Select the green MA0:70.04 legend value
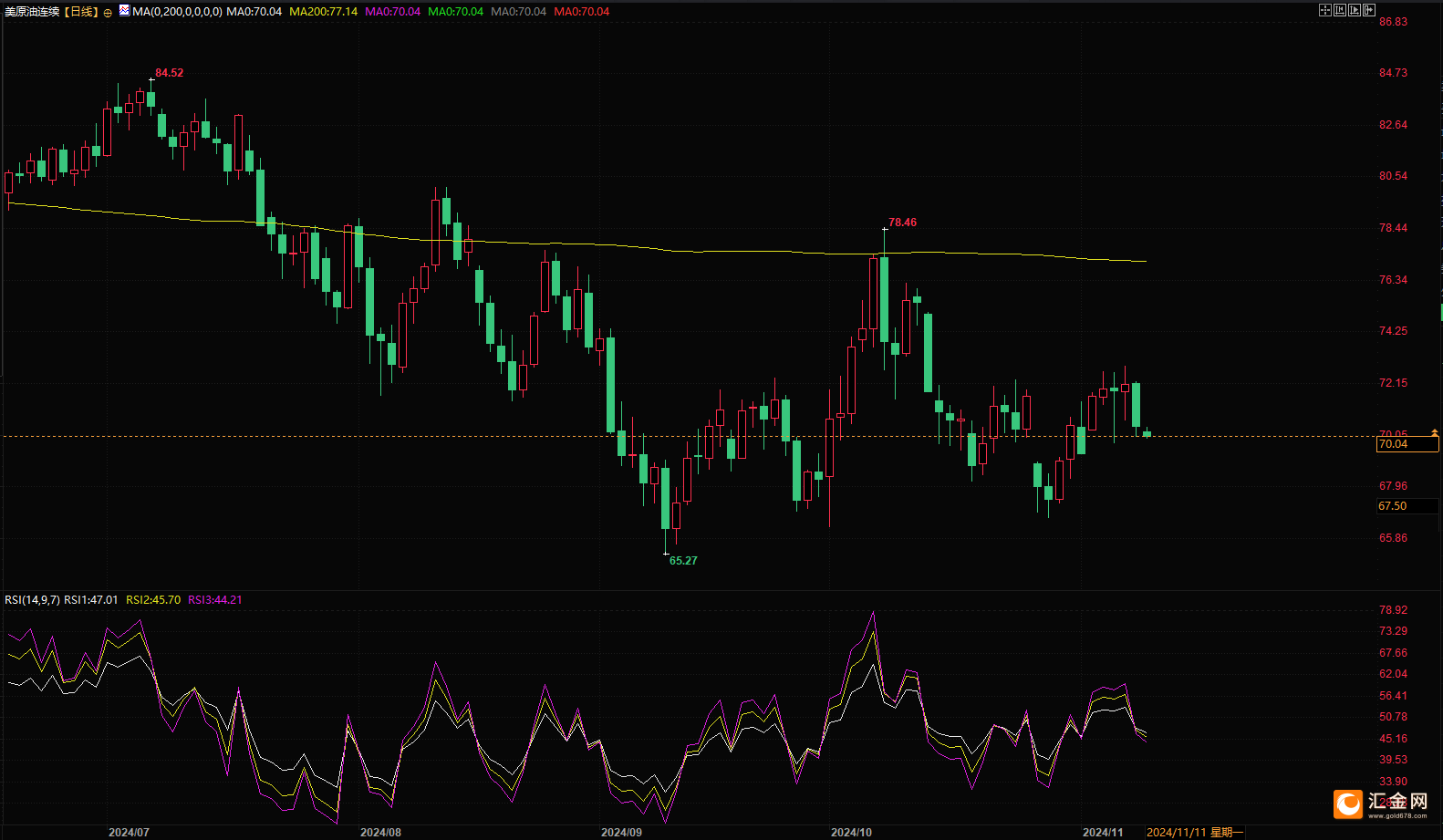1443x840 pixels. tap(455, 12)
